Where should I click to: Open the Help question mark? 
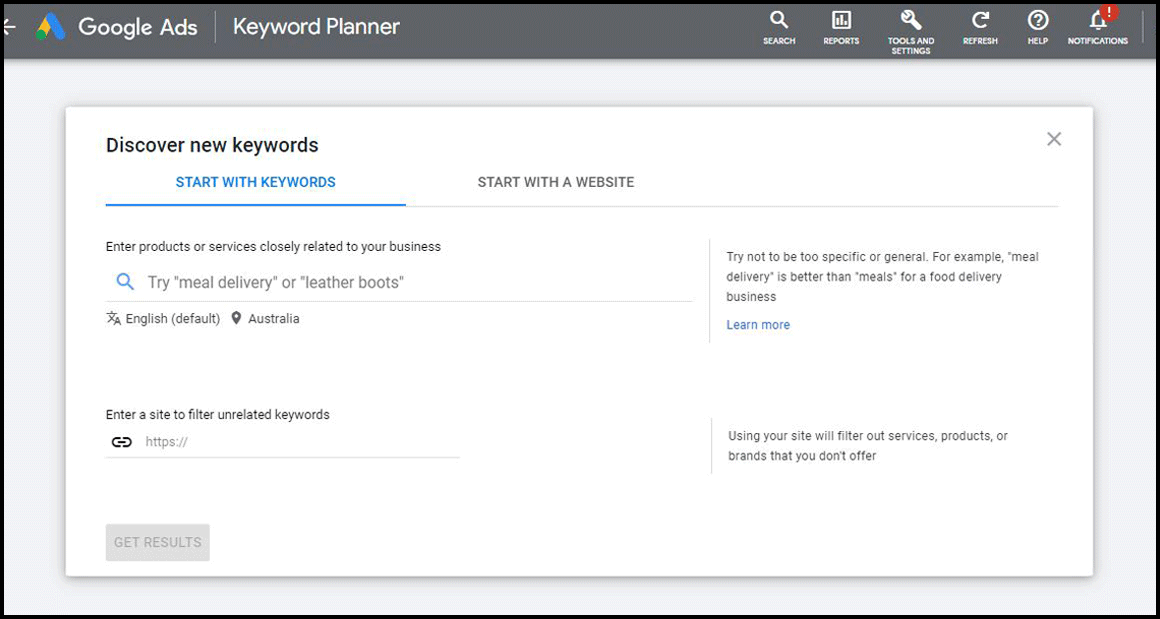pyautogui.click(x=1038, y=26)
